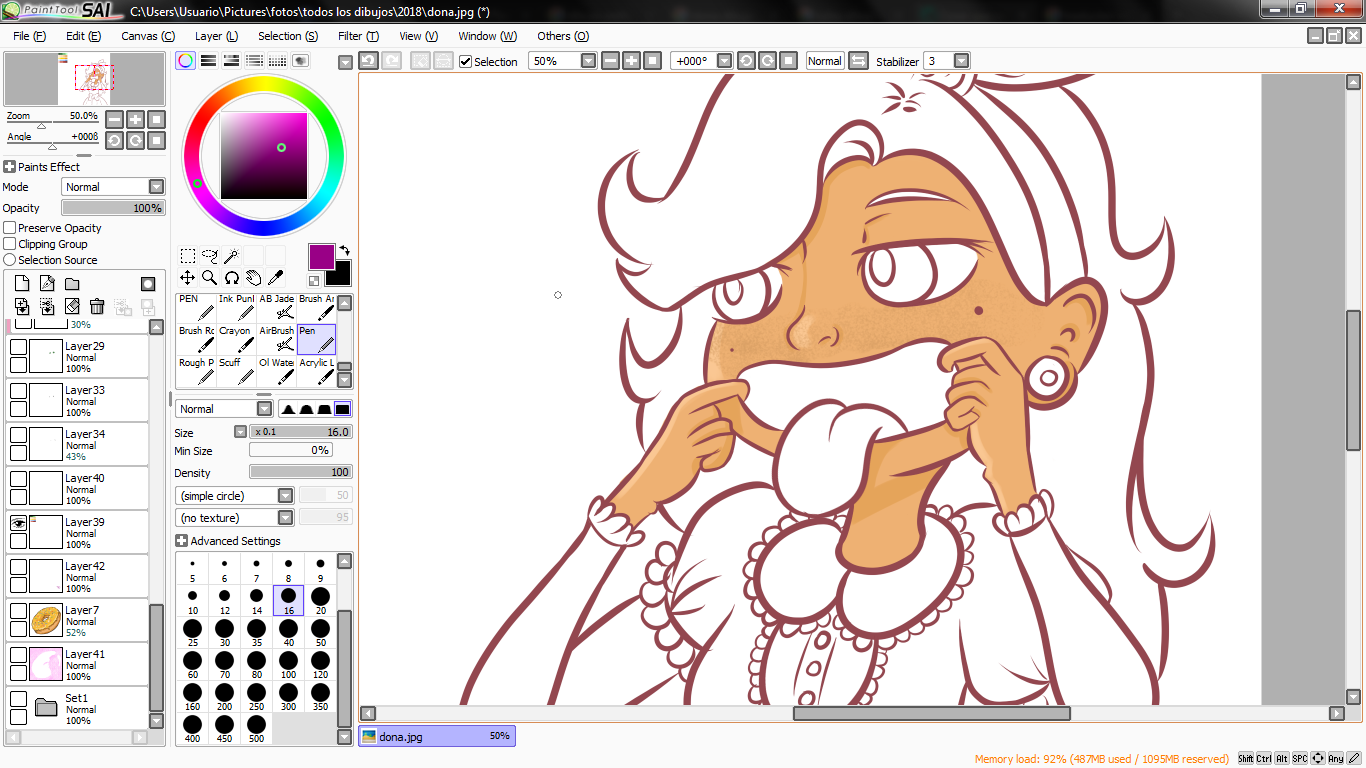Choose brush size preset 100
This screenshot has height=768, width=1366.
click(288, 665)
